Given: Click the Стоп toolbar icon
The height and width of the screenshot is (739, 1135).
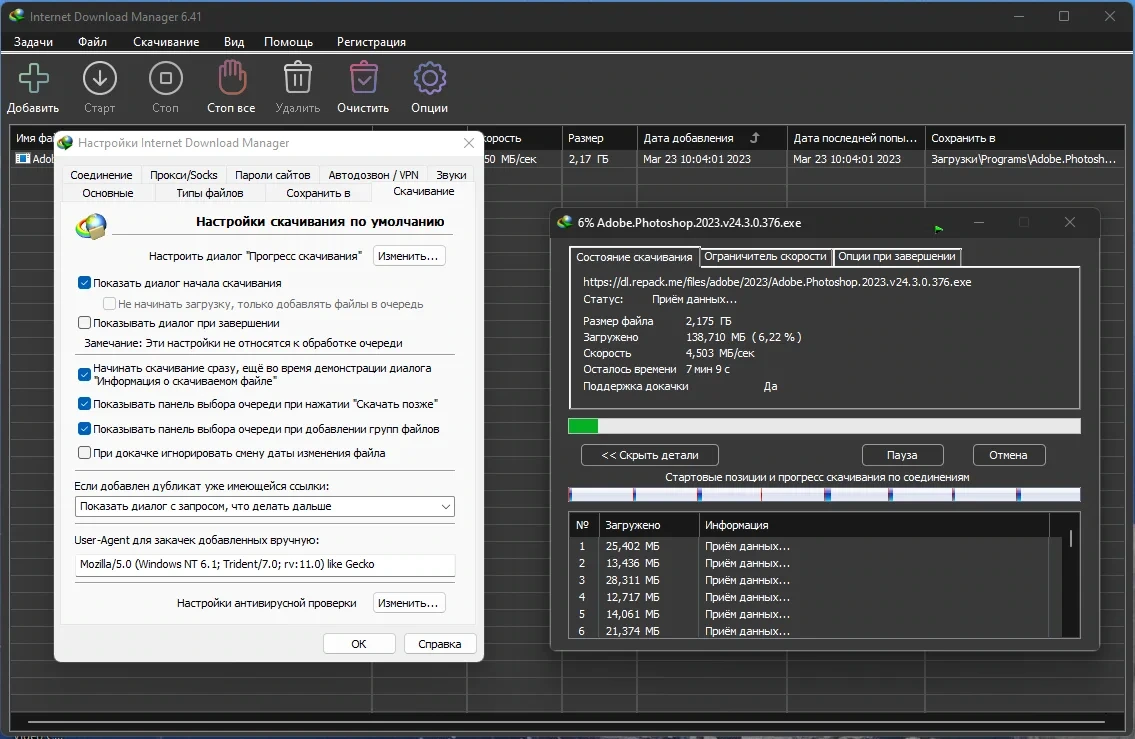Looking at the screenshot, I should pos(166,79).
